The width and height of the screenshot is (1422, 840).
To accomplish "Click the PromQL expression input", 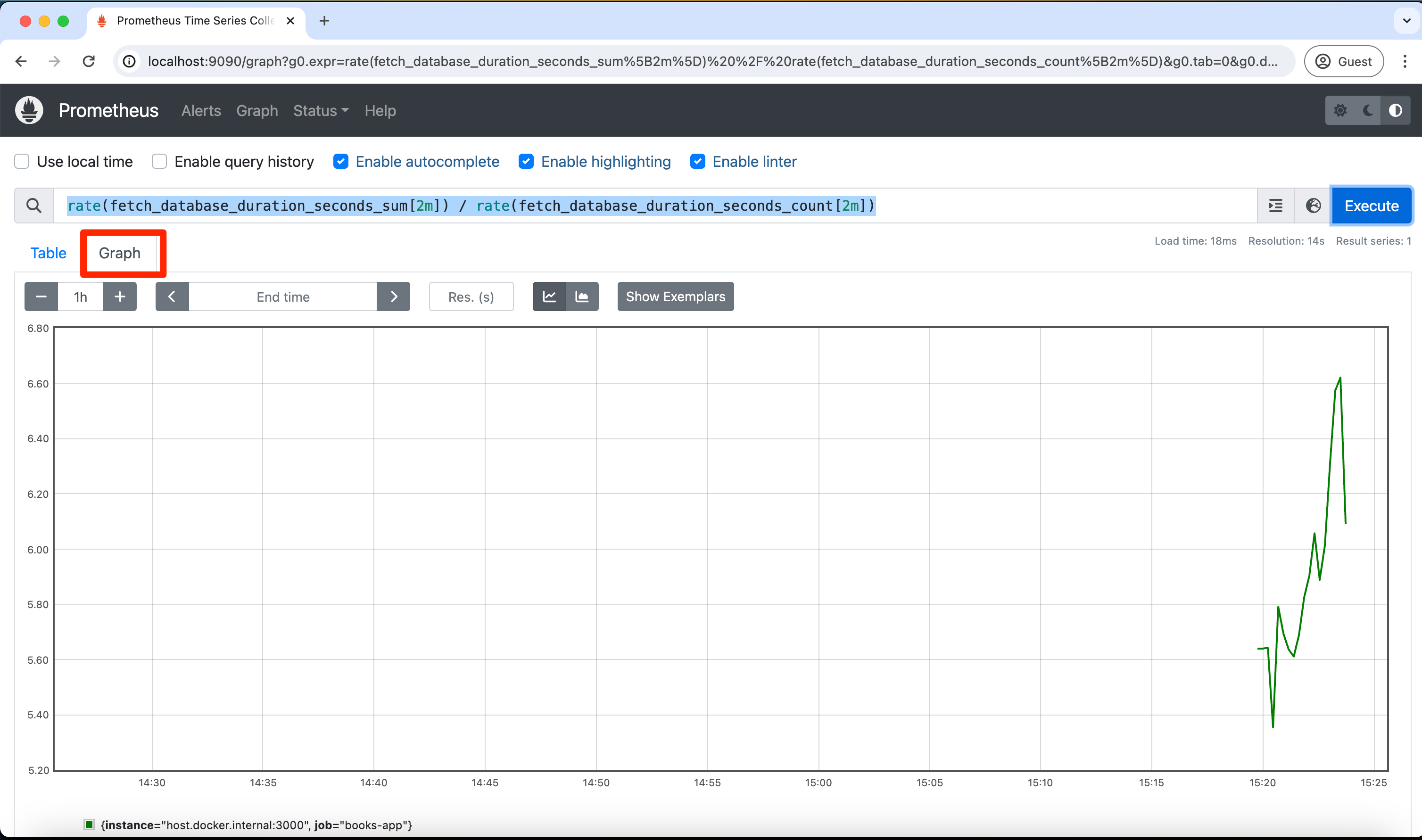I will (655, 206).
